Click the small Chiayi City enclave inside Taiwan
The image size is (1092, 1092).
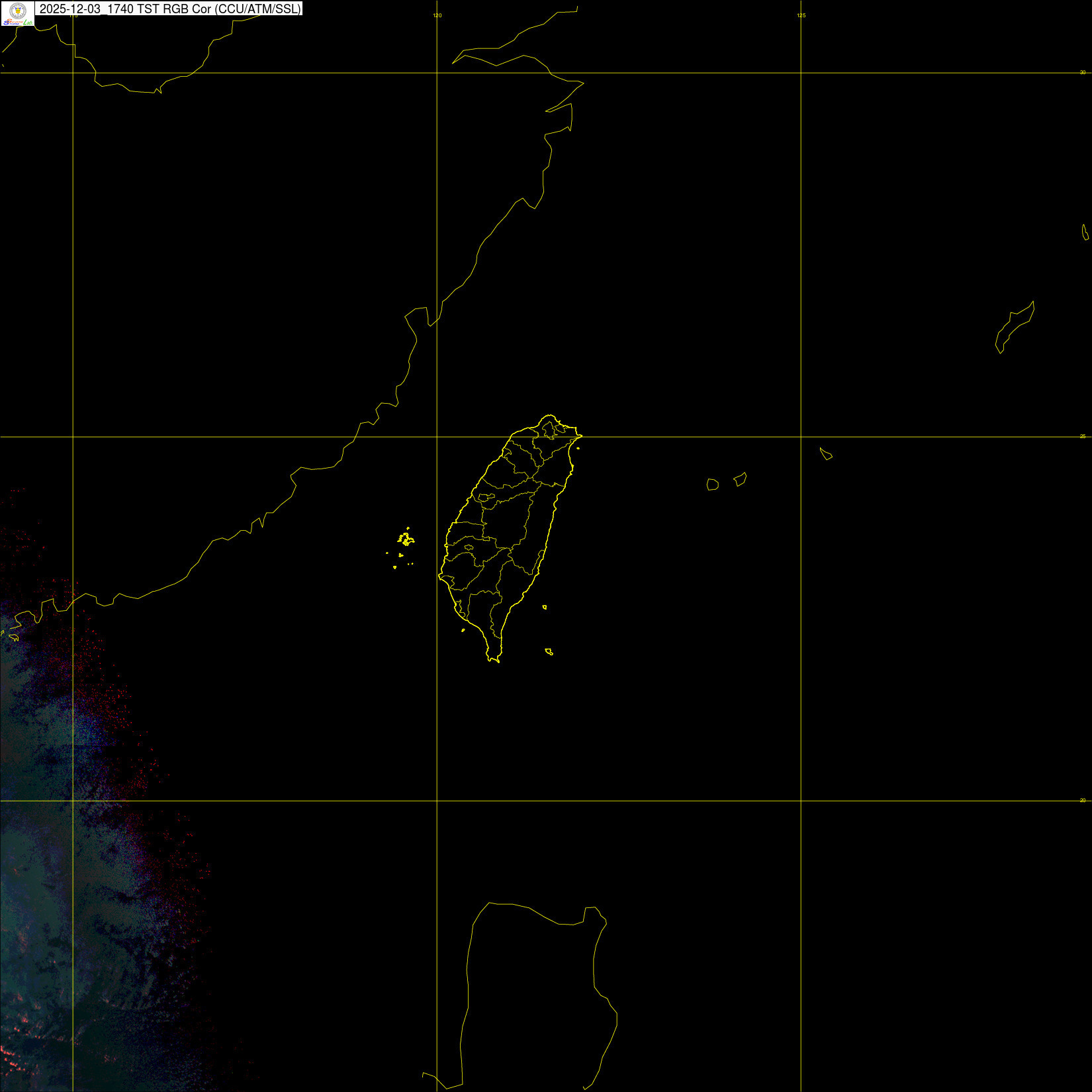469,547
